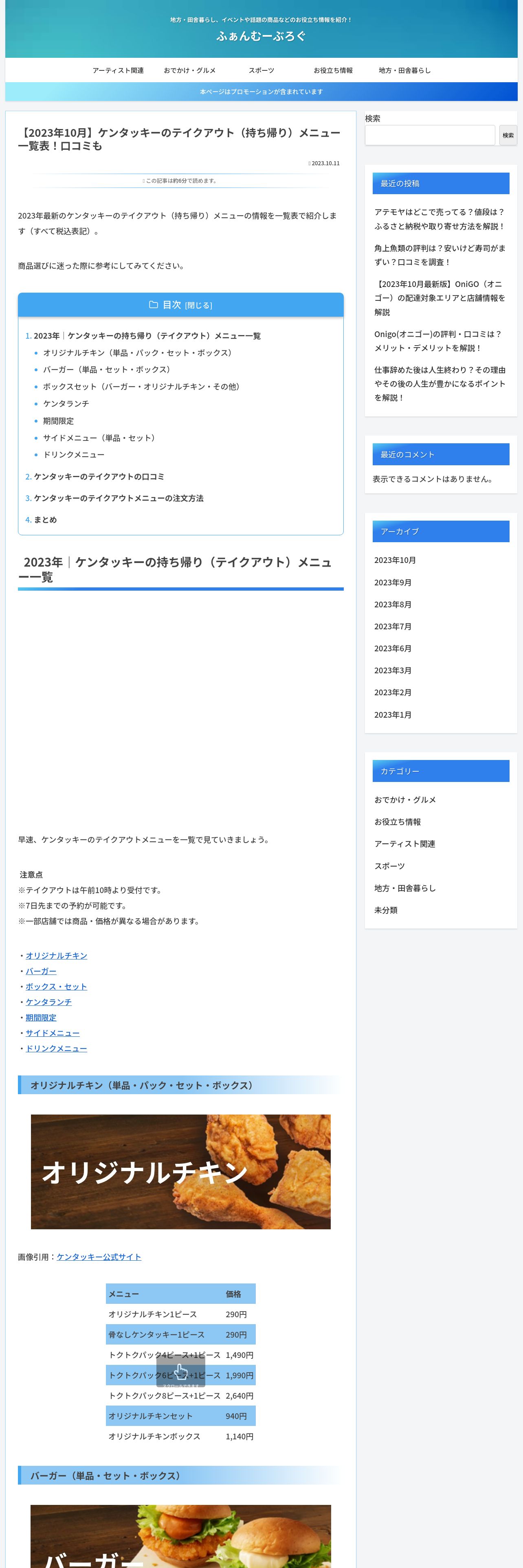This screenshot has height=1568, width=523.
Task: Select the お役立ち情報 navigation menu item
Action: [x=333, y=70]
